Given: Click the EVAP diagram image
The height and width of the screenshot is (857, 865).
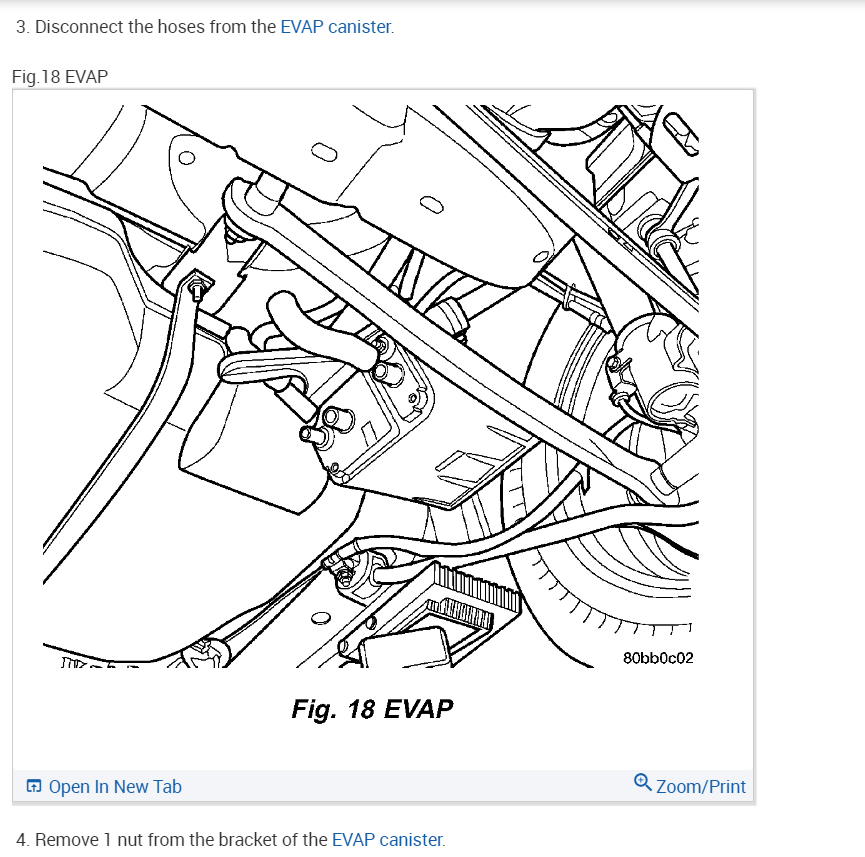Looking at the screenshot, I should coord(371,386).
